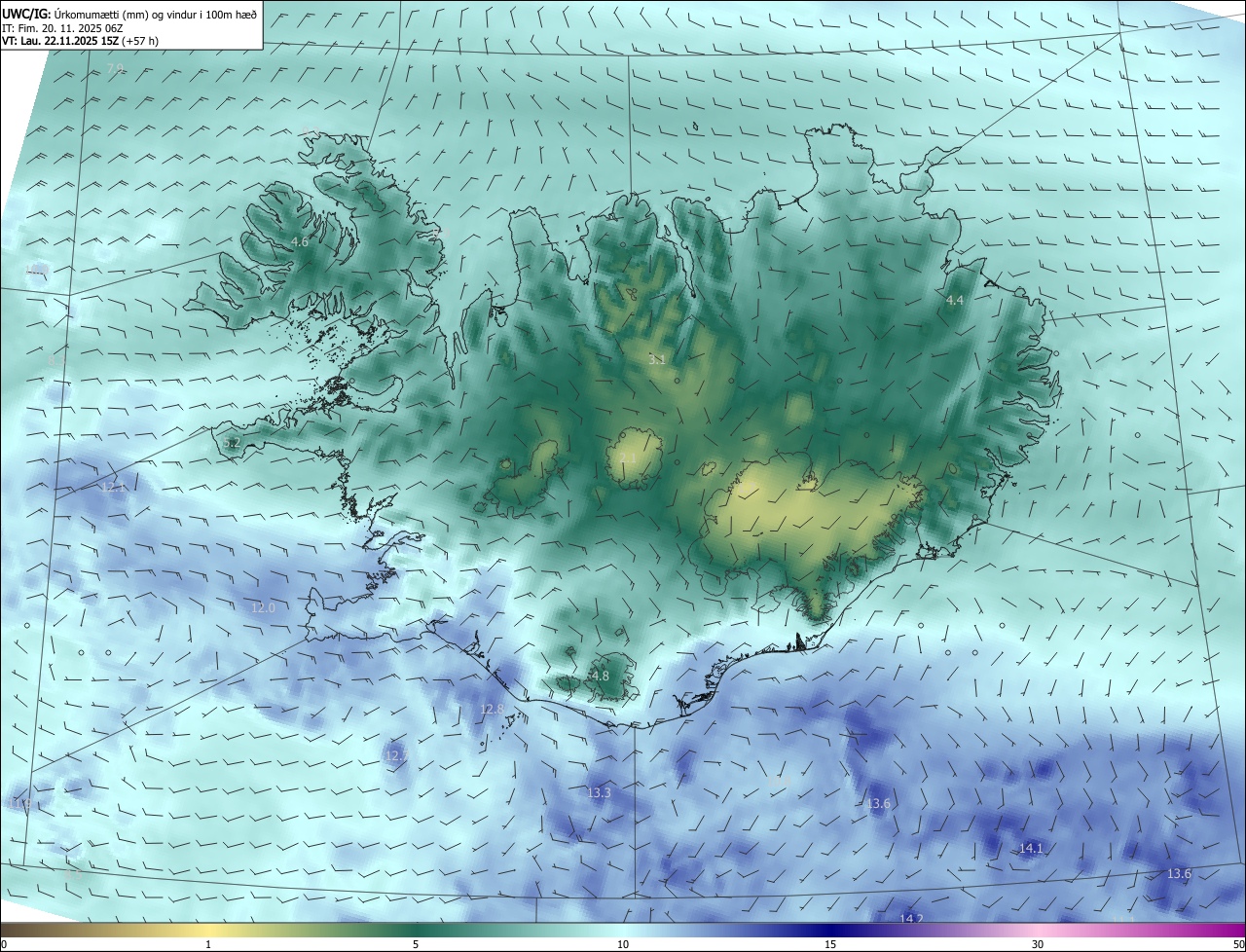
Task: Click the 5.2 value label
Action: (232, 443)
